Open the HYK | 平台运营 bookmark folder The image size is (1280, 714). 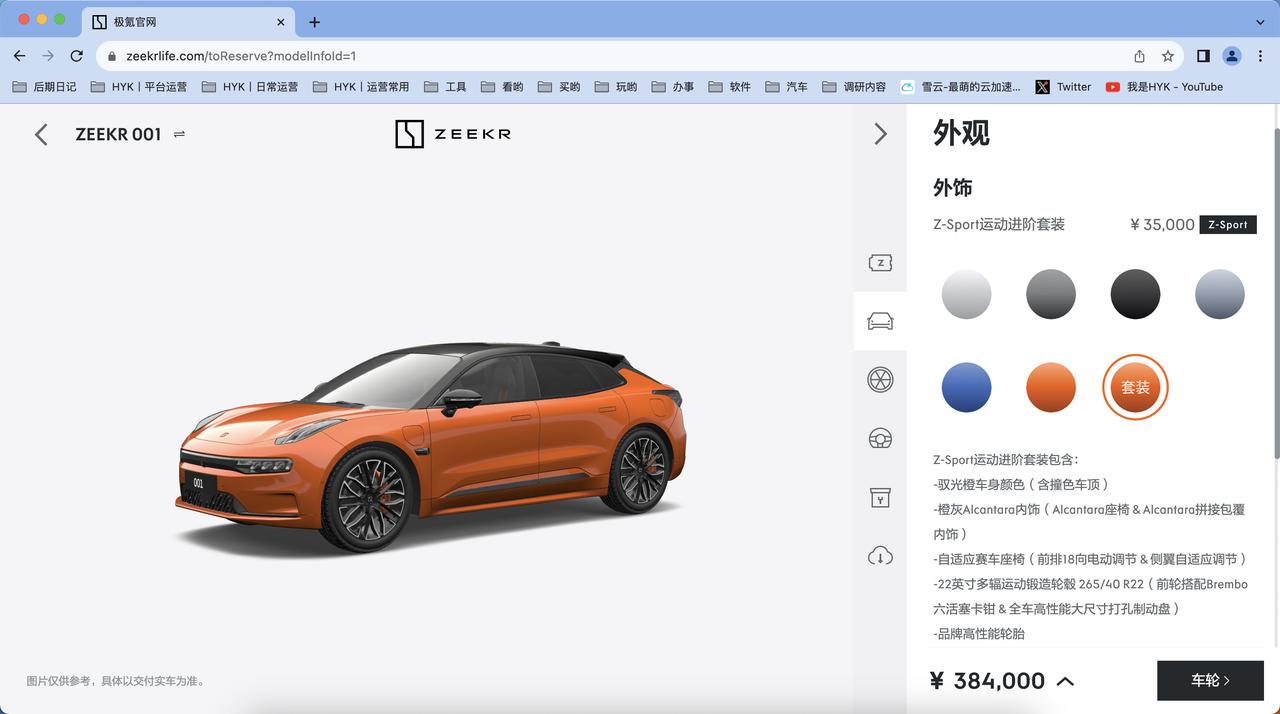(x=139, y=87)
